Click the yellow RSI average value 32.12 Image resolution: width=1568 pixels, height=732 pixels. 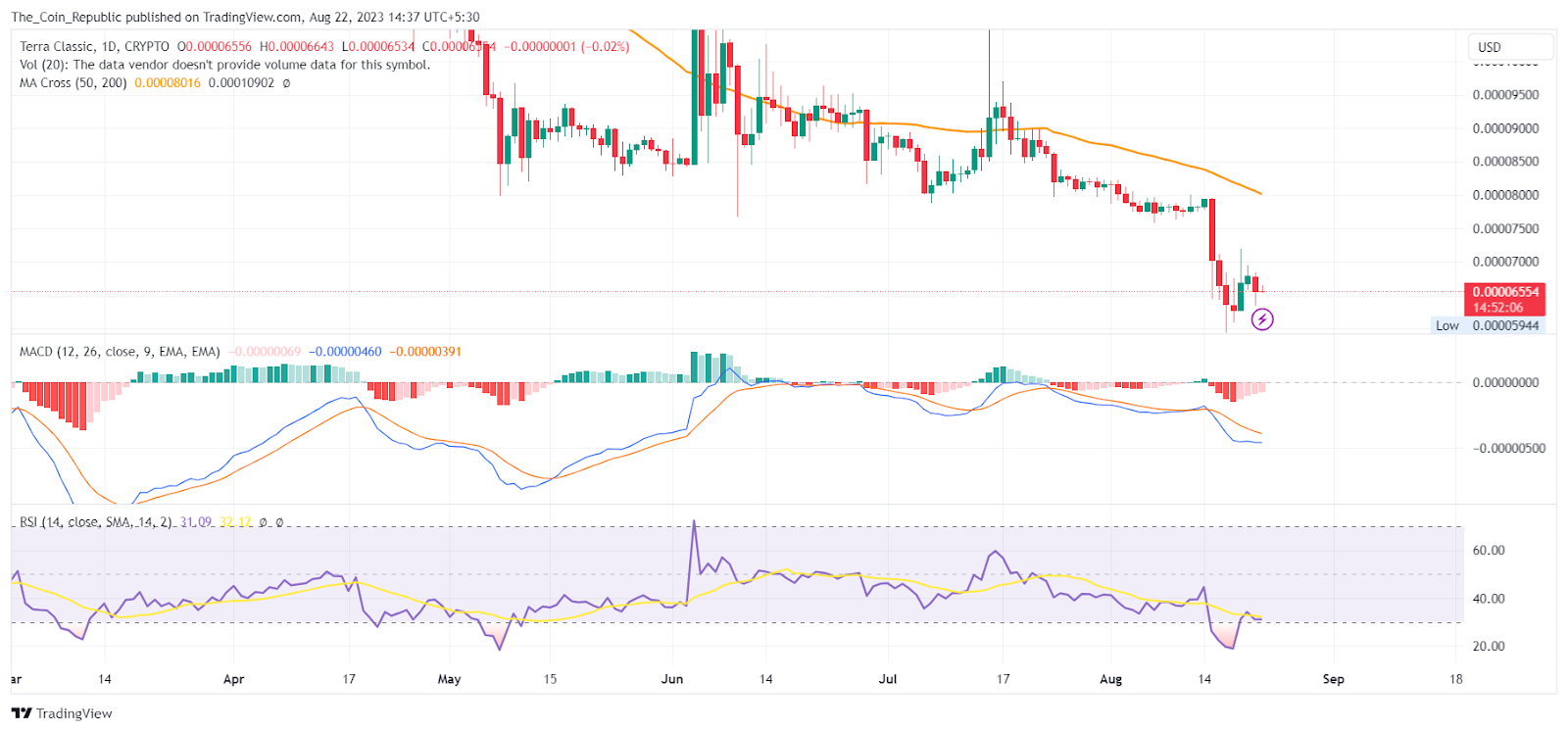coord(235,522)
